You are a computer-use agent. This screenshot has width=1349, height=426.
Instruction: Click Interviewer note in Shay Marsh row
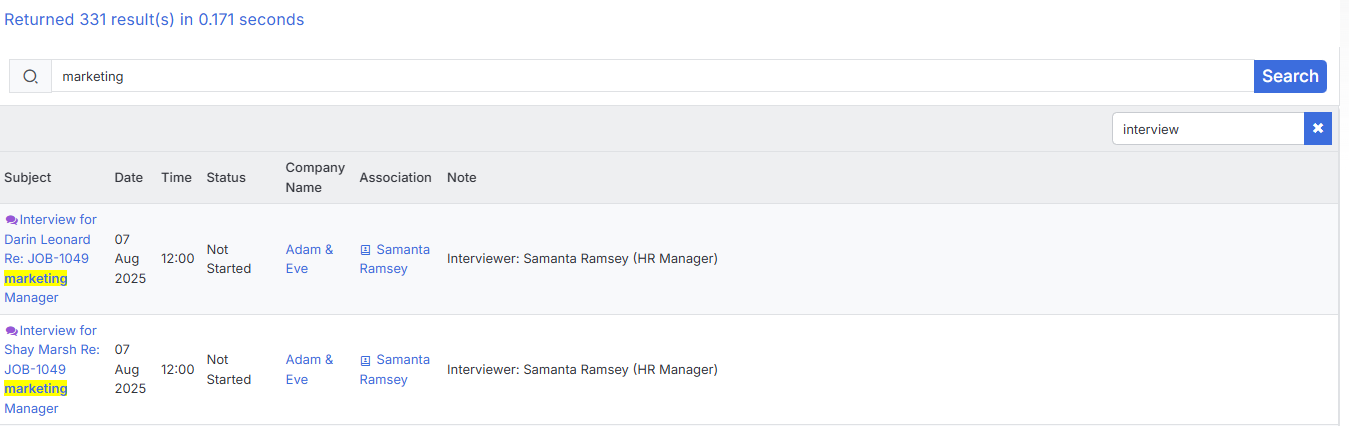[x=582, y=369]
